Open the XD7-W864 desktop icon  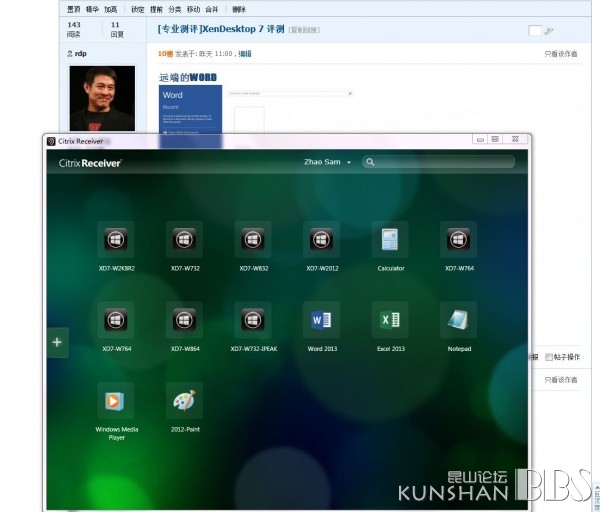pyautogui.click(x=184, y=320)
